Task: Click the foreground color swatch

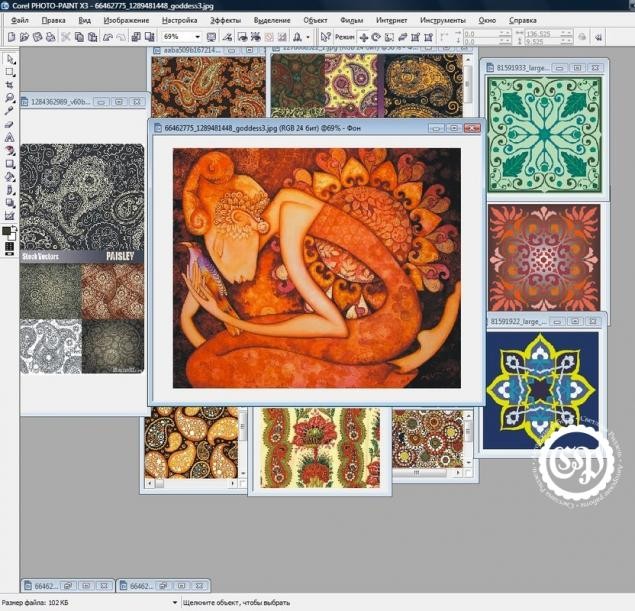Action: pyautogui.click(x=7, y=232)
